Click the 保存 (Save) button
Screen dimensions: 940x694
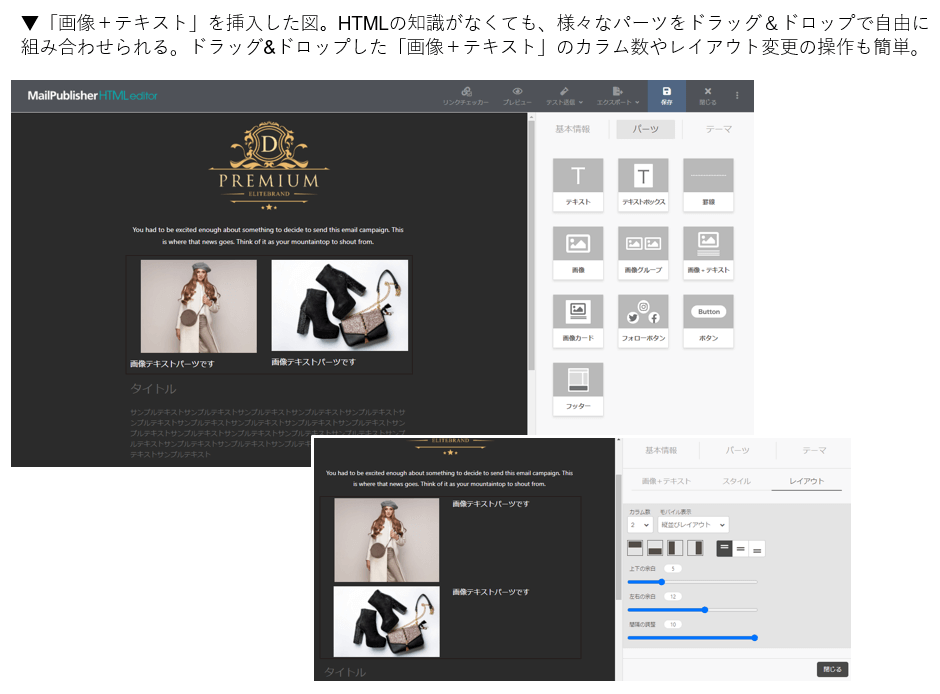click(x=667, y=95)
